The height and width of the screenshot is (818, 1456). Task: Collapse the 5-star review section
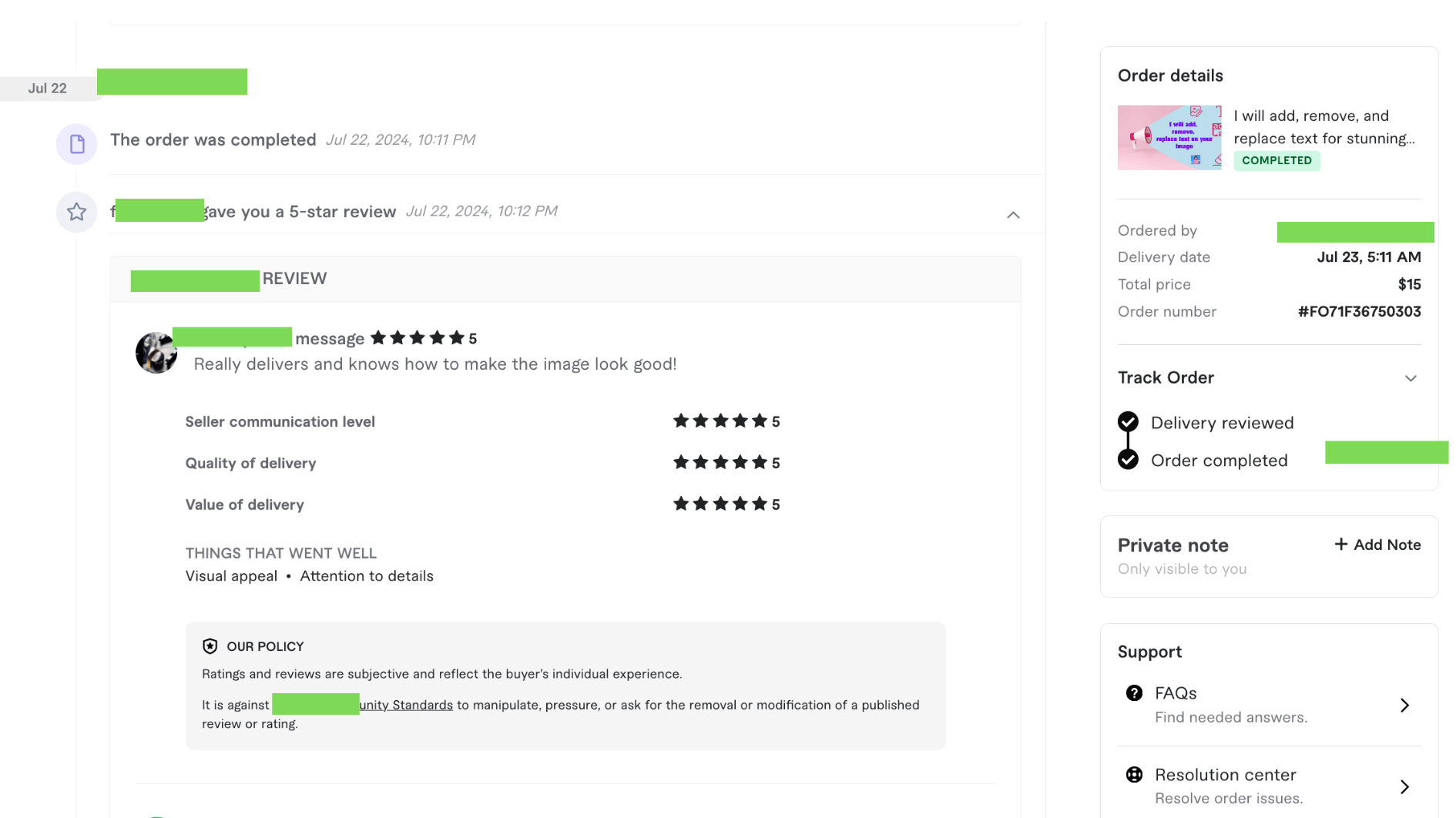[x=1013, y=215]
